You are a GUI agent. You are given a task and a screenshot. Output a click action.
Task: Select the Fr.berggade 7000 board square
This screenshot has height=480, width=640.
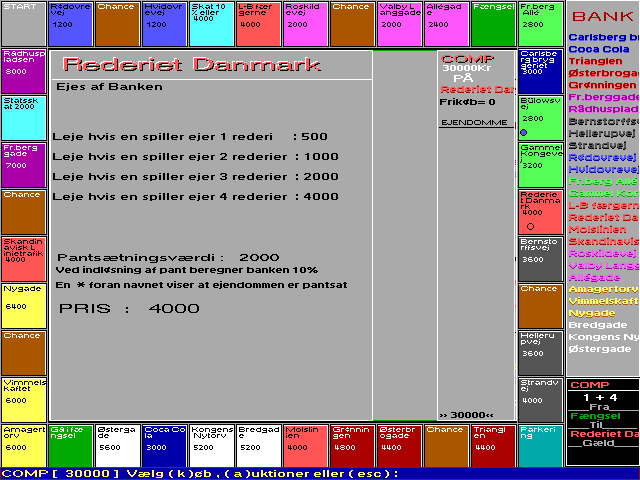24,165
